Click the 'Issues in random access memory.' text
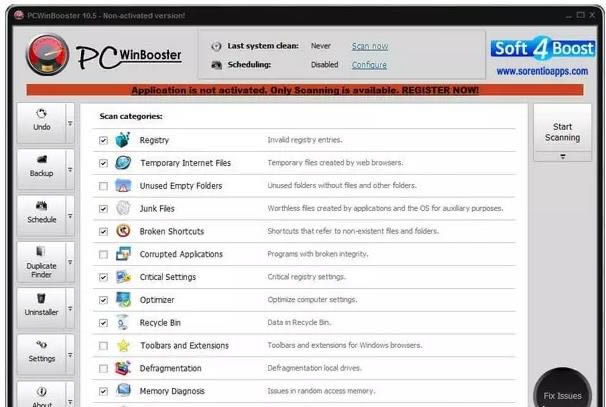 tap(321, 391)
